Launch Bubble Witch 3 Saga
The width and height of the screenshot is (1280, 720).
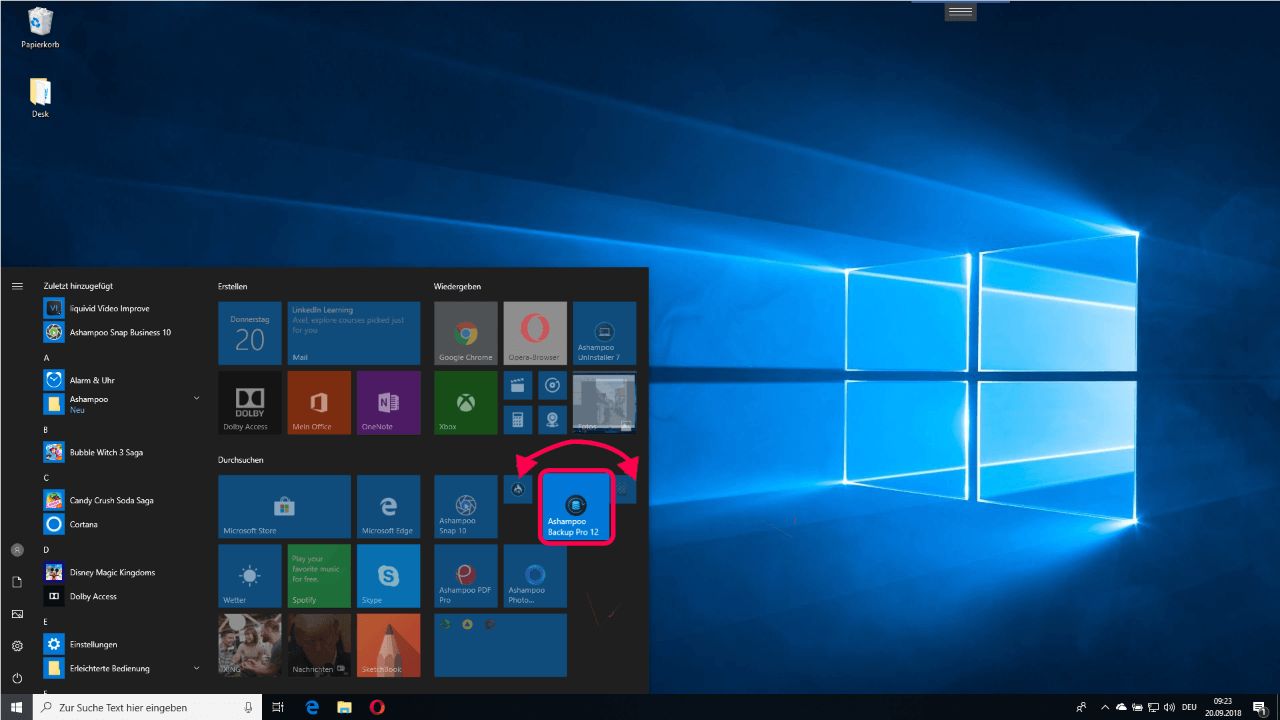click(123, 452)
